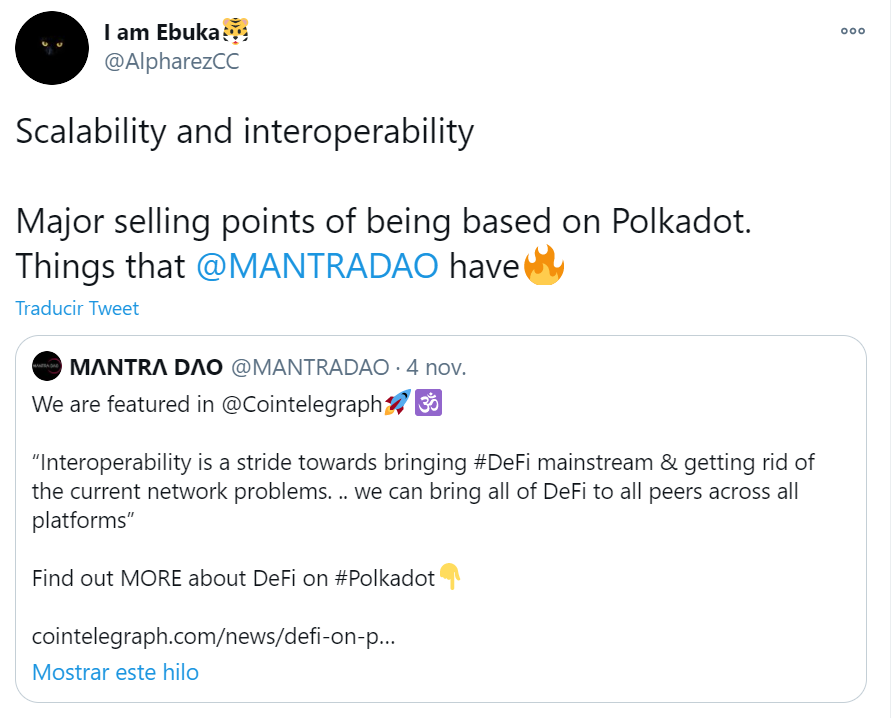The height and width of the screenshot is (718, 892).
Task: Click the fire emoji in the tweet
Action: (544, 266)
